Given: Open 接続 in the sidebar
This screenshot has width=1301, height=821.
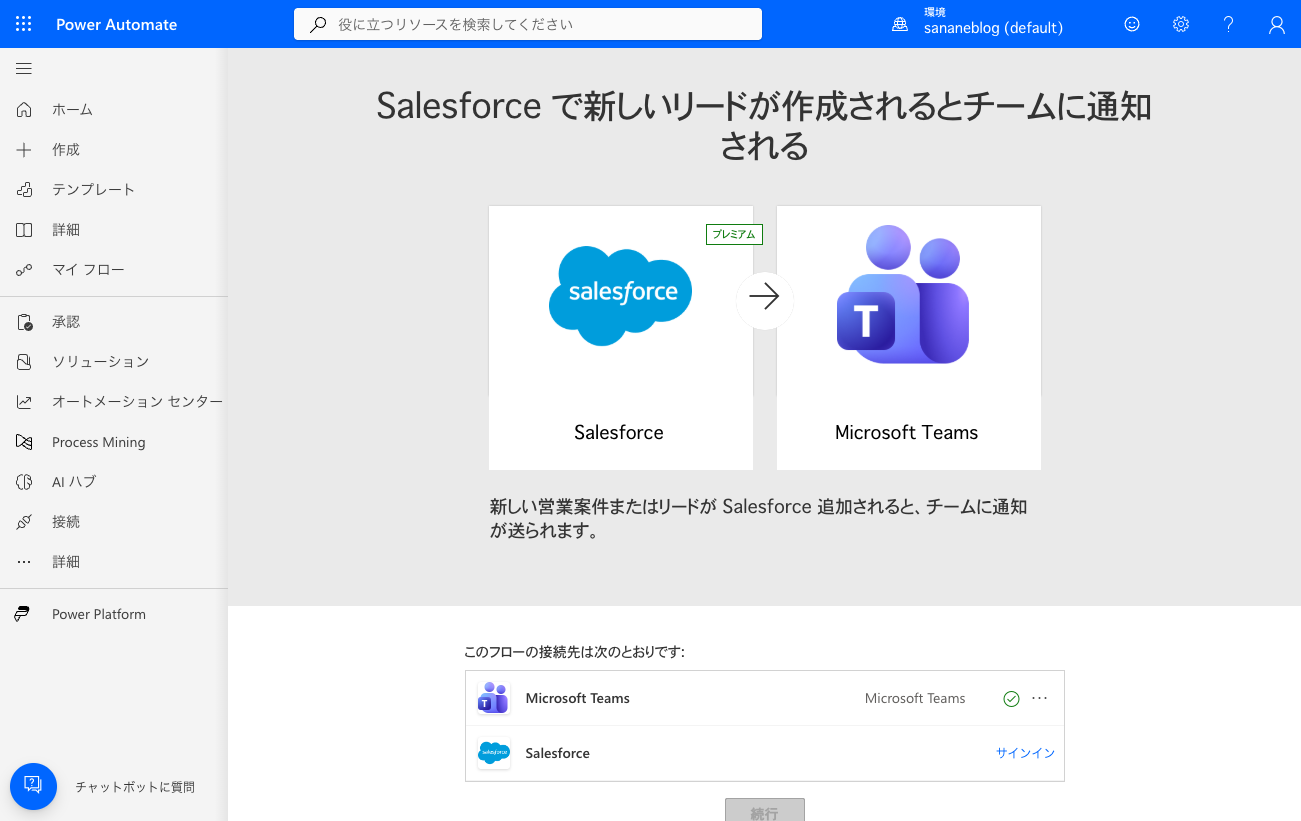Looking at the screenshot, I should (x=66, y=522).
